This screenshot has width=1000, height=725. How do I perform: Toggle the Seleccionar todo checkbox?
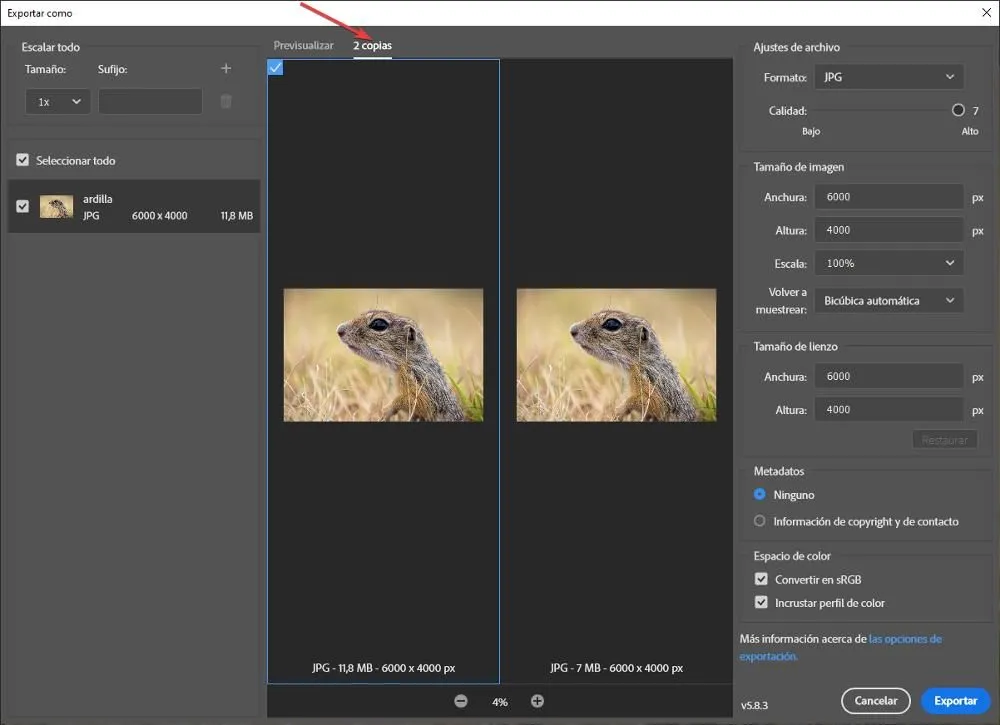22,160
